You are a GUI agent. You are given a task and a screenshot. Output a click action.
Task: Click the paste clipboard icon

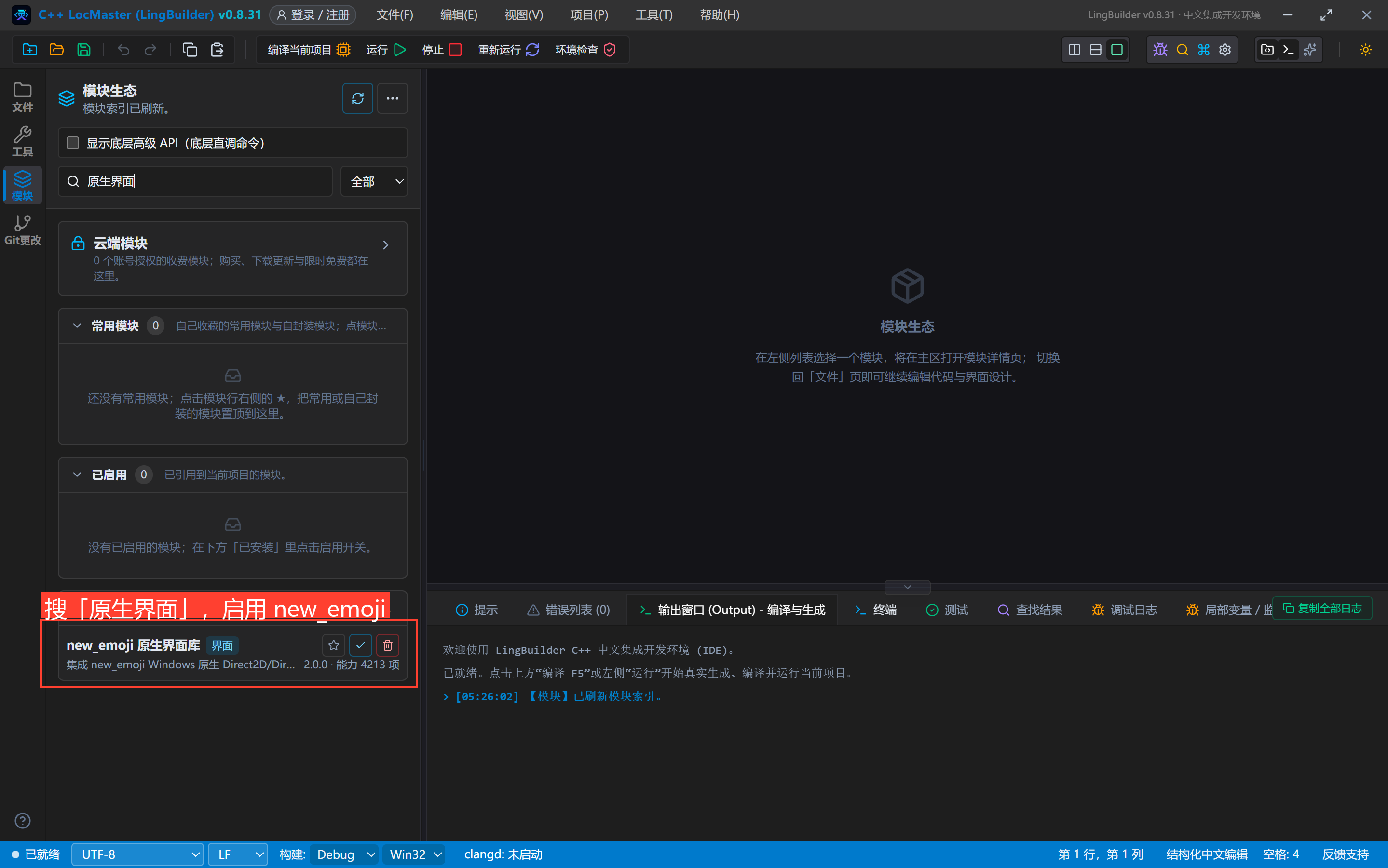coord(217,50)
